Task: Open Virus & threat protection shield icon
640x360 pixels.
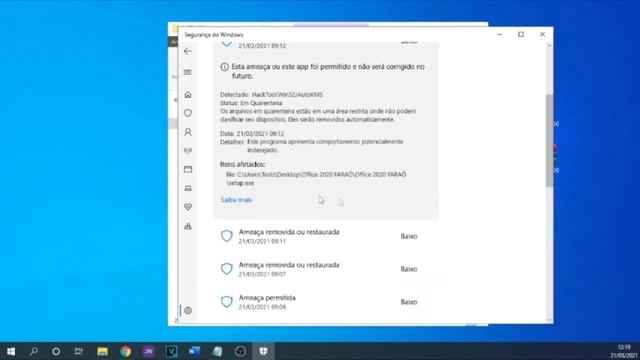Action: (188, 113)
